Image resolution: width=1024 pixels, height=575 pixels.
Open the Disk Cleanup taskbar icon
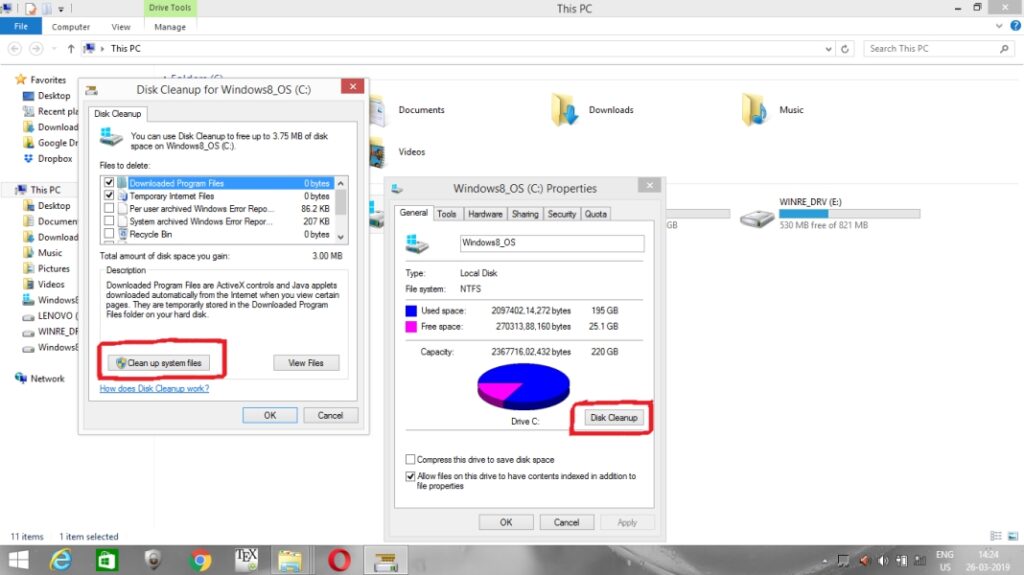[385, 561]
